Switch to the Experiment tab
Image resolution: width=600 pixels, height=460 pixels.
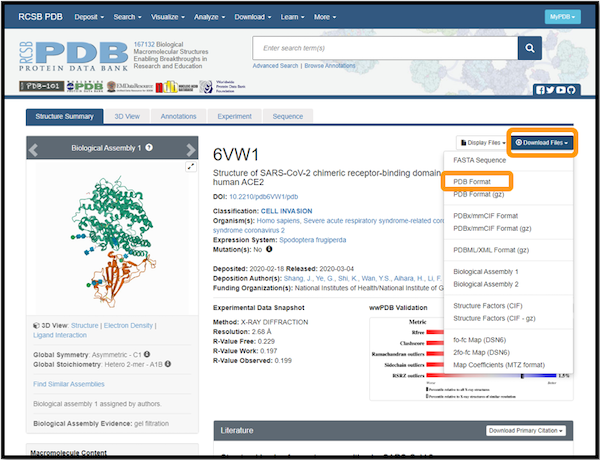click(x=235, y=116)
